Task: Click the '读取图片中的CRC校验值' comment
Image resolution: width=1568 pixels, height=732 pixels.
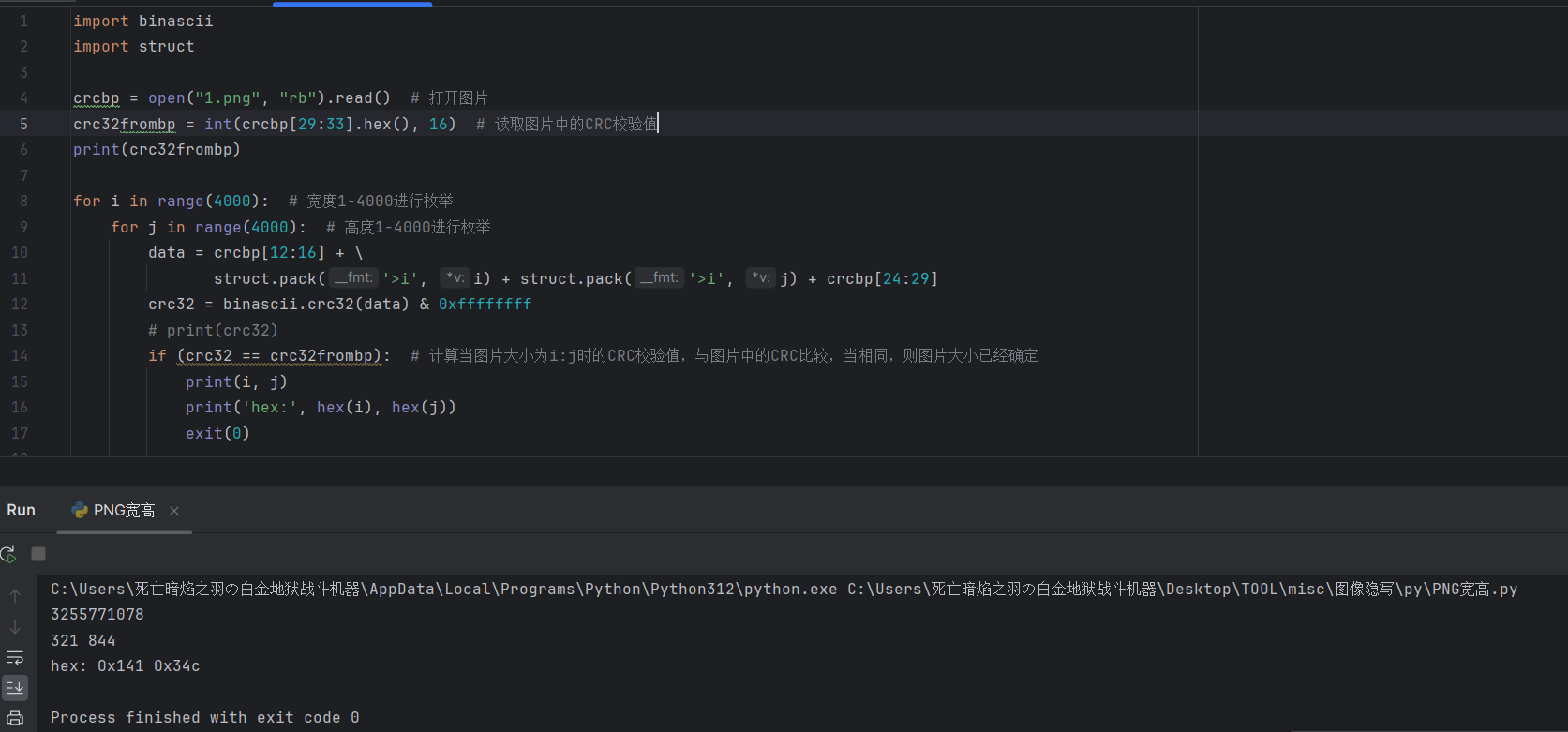Action: click(x=575, y=124)
